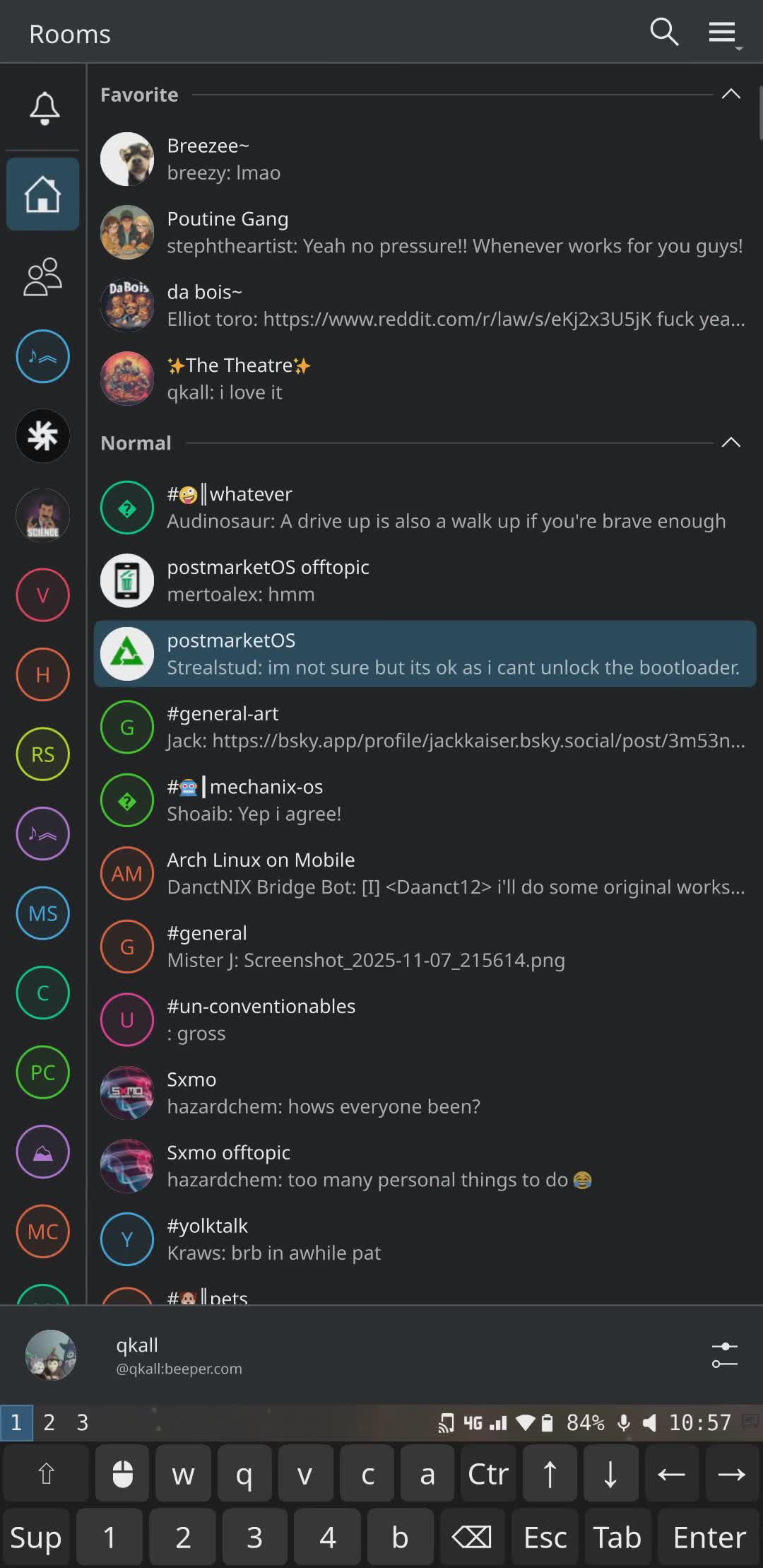Collapse the Normal rooms section
Viewport: 763px width, 1568px height.
(x=731, y=443)
